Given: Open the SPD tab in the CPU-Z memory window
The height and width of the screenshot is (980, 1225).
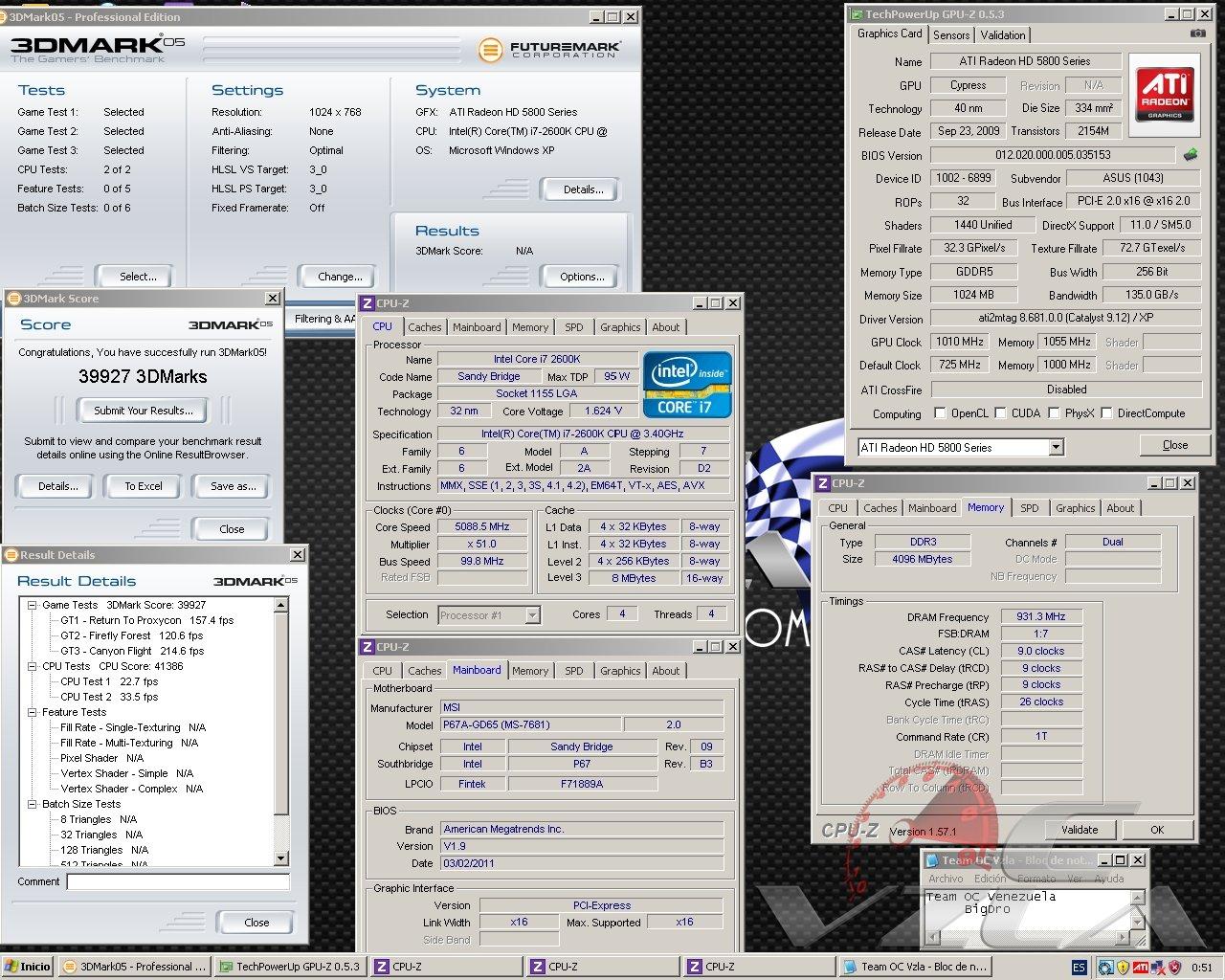Looking at the screenshot, I should tap(1029, 508).
